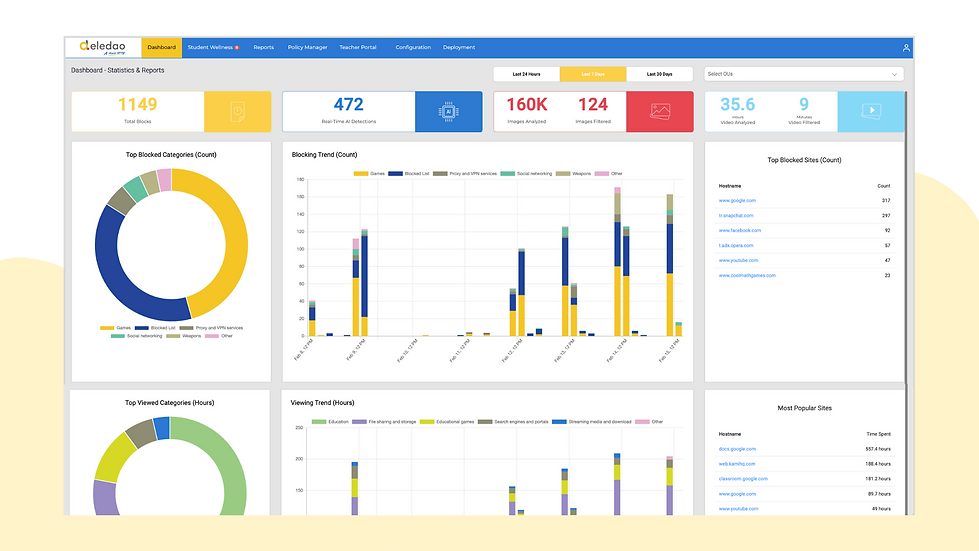Toggle Weapons in Blocking Trend legend
The image size is (979, 551).
(573, 173)
